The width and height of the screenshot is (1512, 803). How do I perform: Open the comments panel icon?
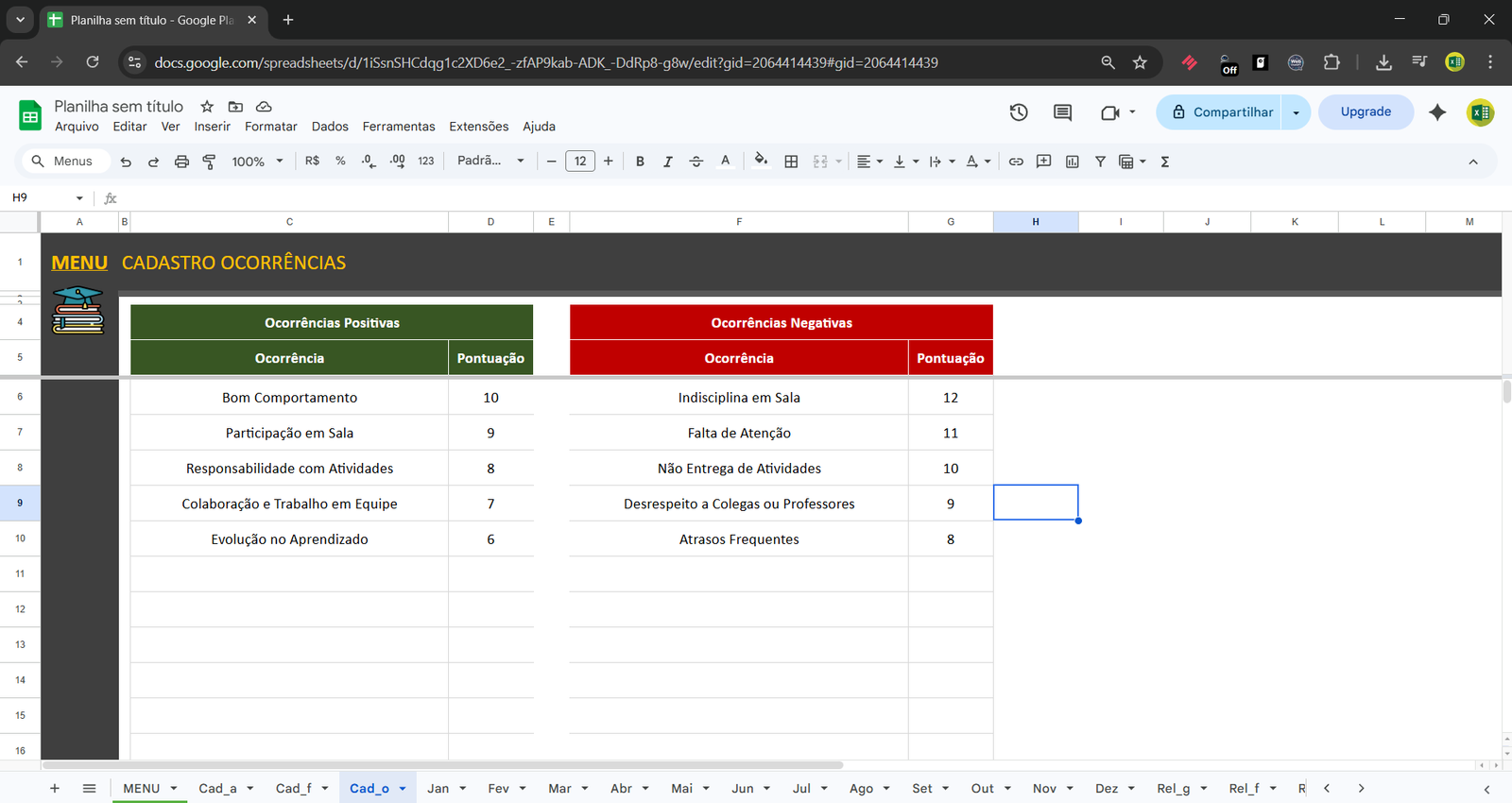pyautogui.click(x=1062, y=112)
